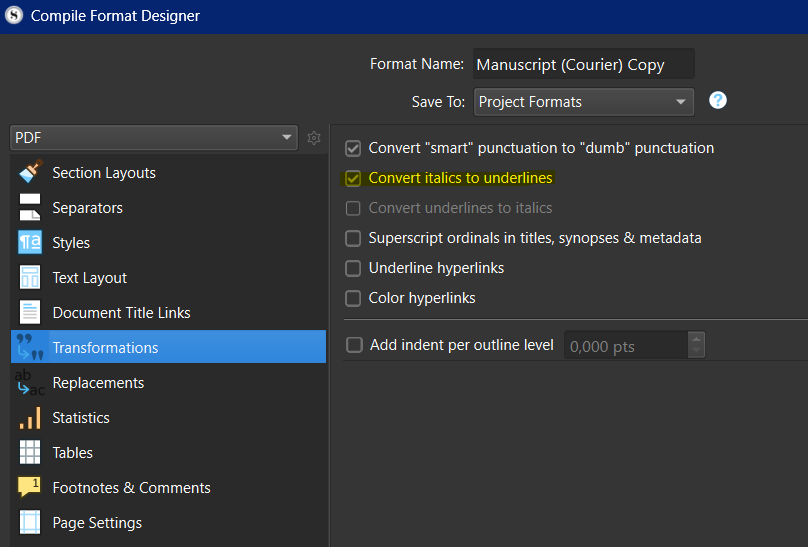808x547 pixels.
Task: Click the Section Layouts brush icon
Action: tap(30, 172)
